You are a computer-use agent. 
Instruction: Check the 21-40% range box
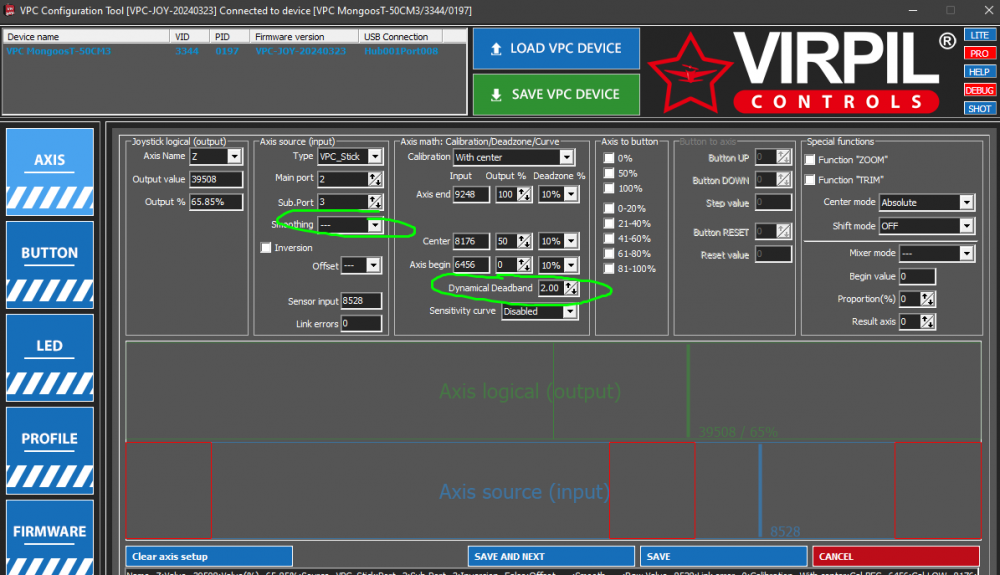pos(609,224)
